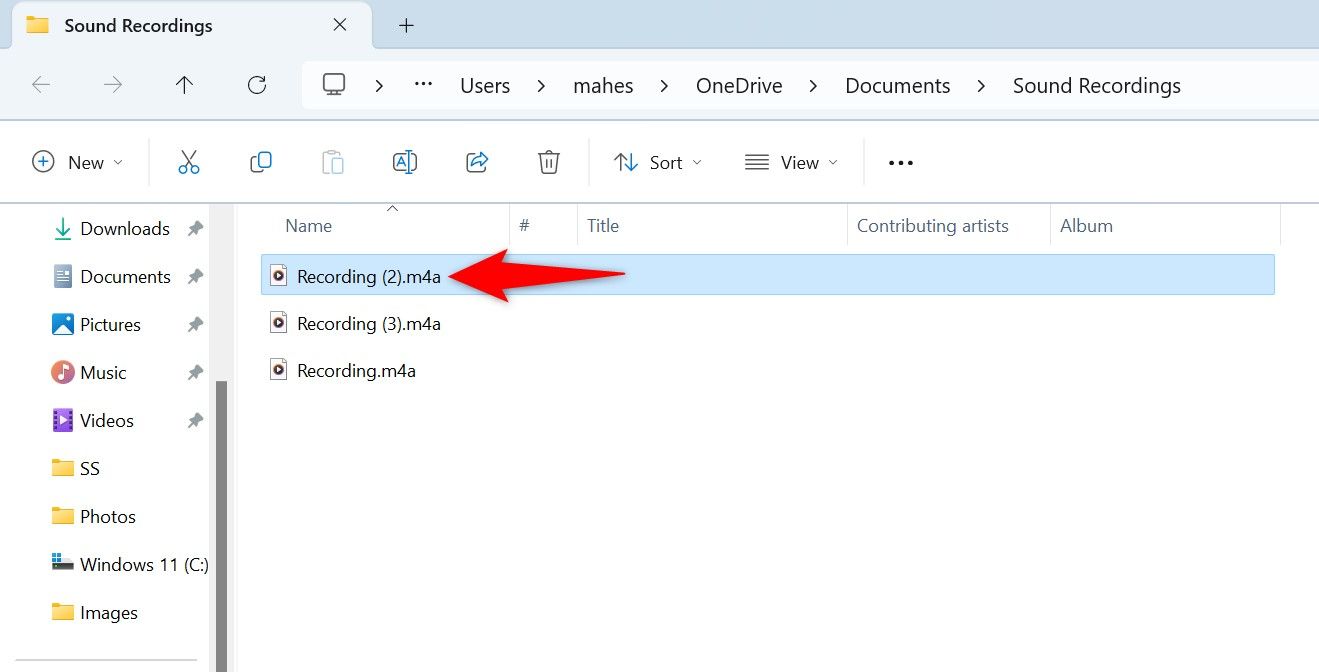Image resolution: width=1319 pixels, height=672 pixels.
Task: Open the See more three-dot menu
Action: point(901,163)
